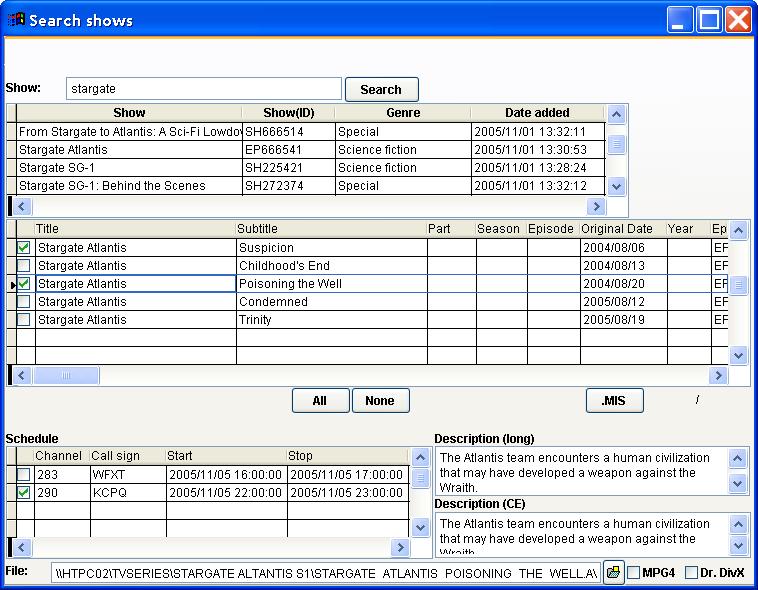Click shows list left scroll arrow

click(x=21, y=206)
